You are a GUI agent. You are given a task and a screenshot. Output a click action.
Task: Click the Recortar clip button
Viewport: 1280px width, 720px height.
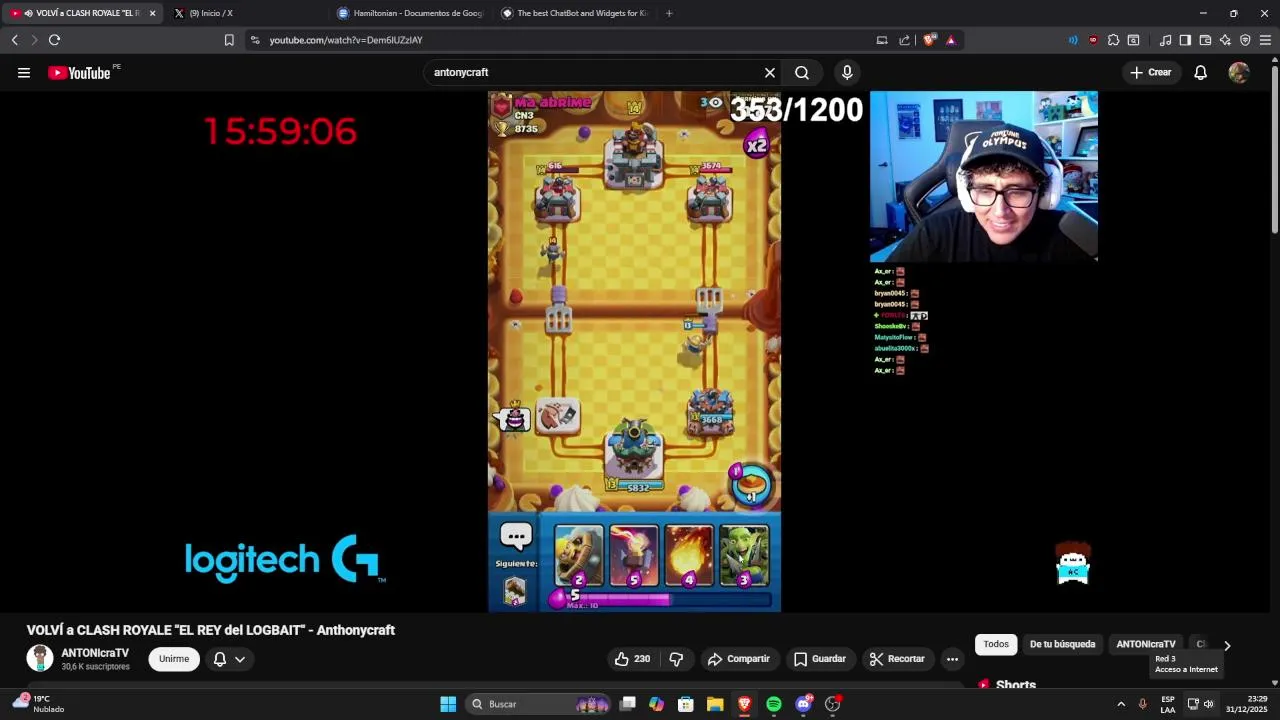[897, 659]
